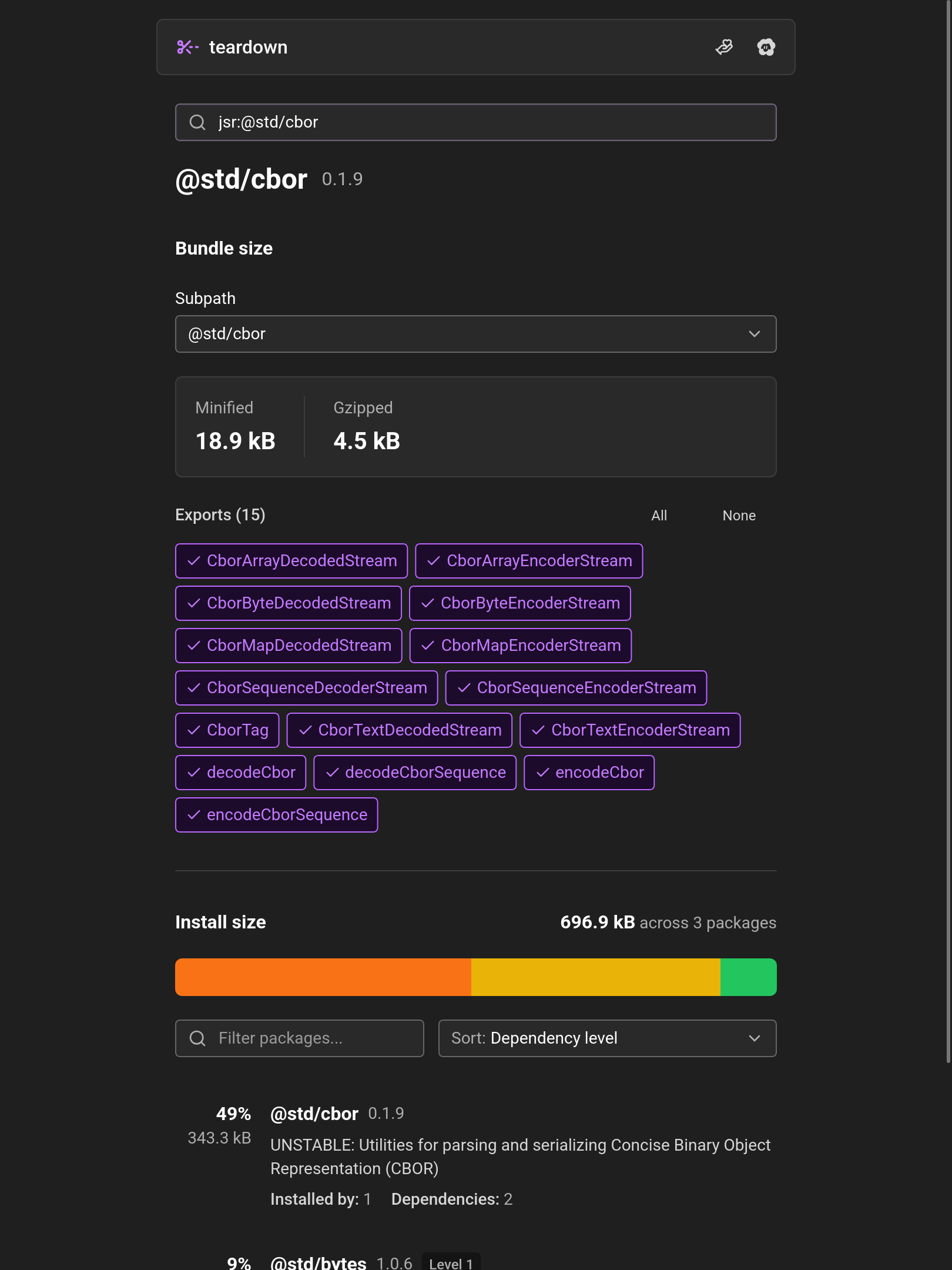Open the Subpath dropdown

[x=475, y=334]
